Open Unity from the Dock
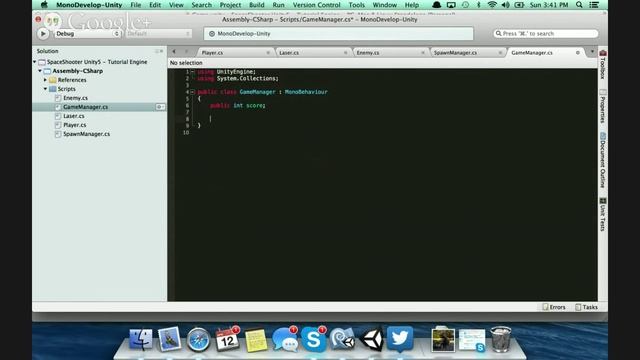 (371, 340)
